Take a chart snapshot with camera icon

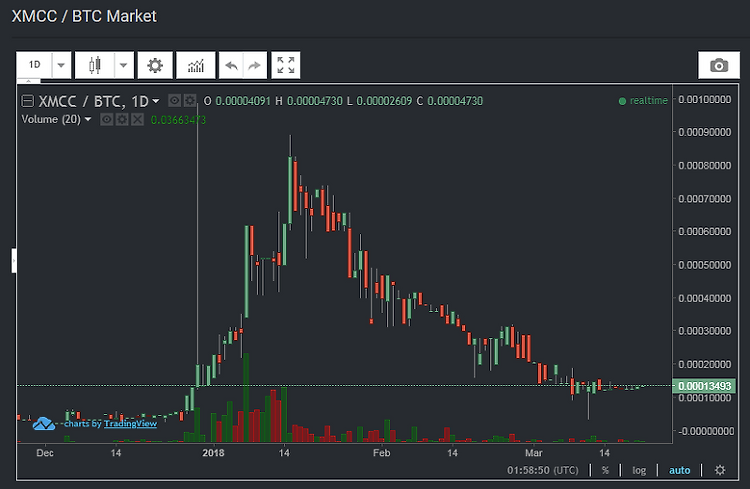pyautogui.click(x=718, y=65)
